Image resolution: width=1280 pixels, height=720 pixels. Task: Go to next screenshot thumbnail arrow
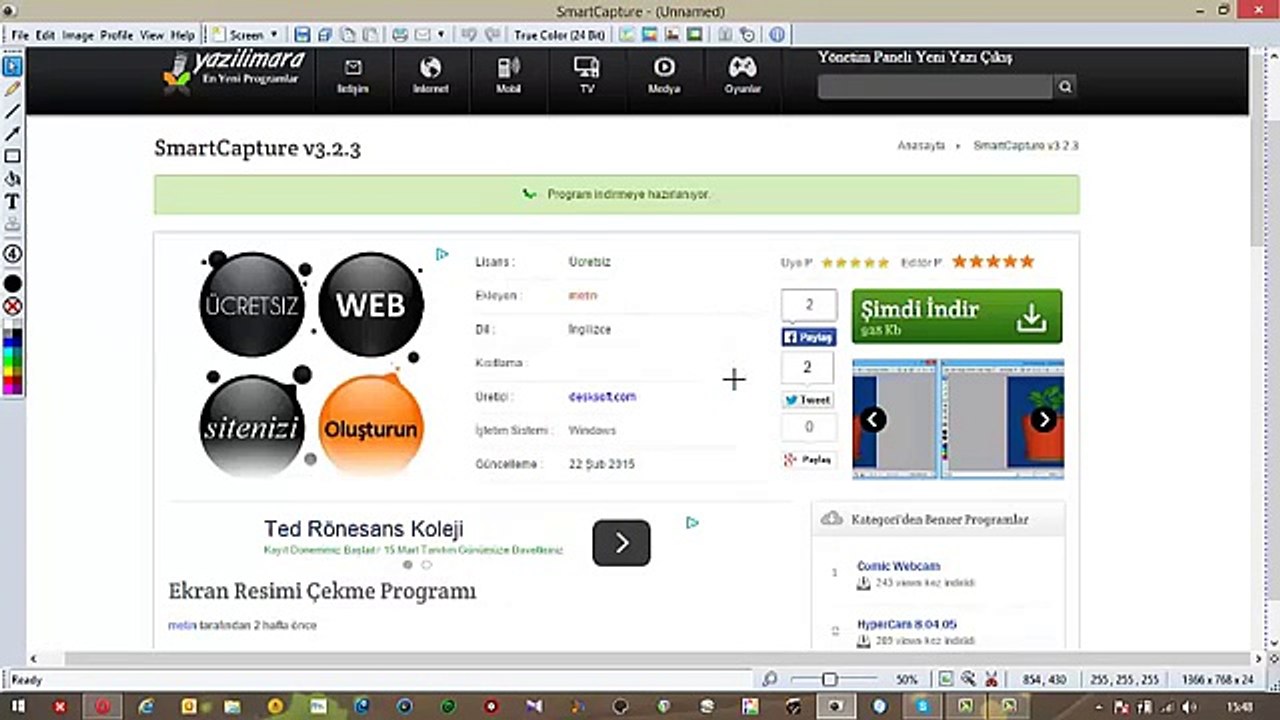[1043, 419]
